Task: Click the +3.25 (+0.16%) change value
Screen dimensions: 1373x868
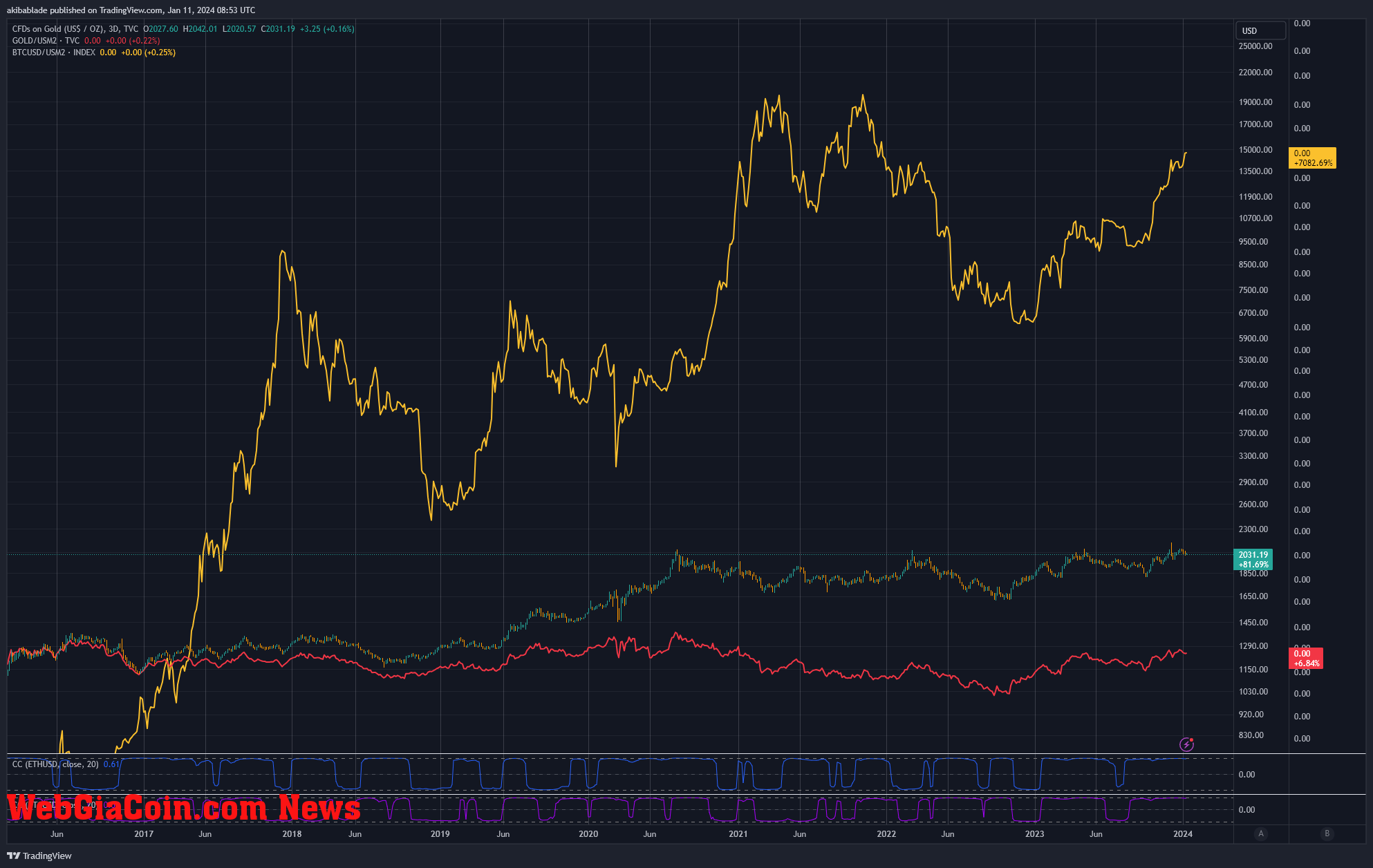Action: point(327,29)
